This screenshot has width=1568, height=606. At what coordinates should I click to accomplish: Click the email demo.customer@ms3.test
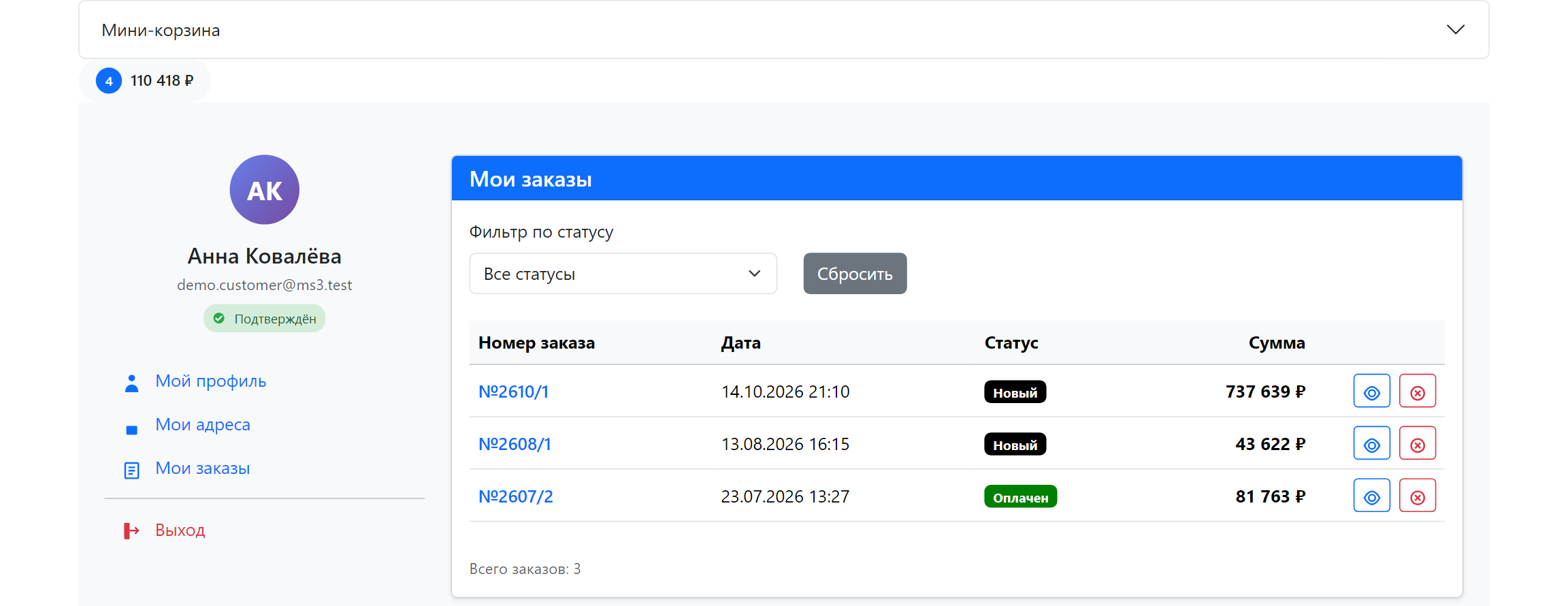[265, 285]
